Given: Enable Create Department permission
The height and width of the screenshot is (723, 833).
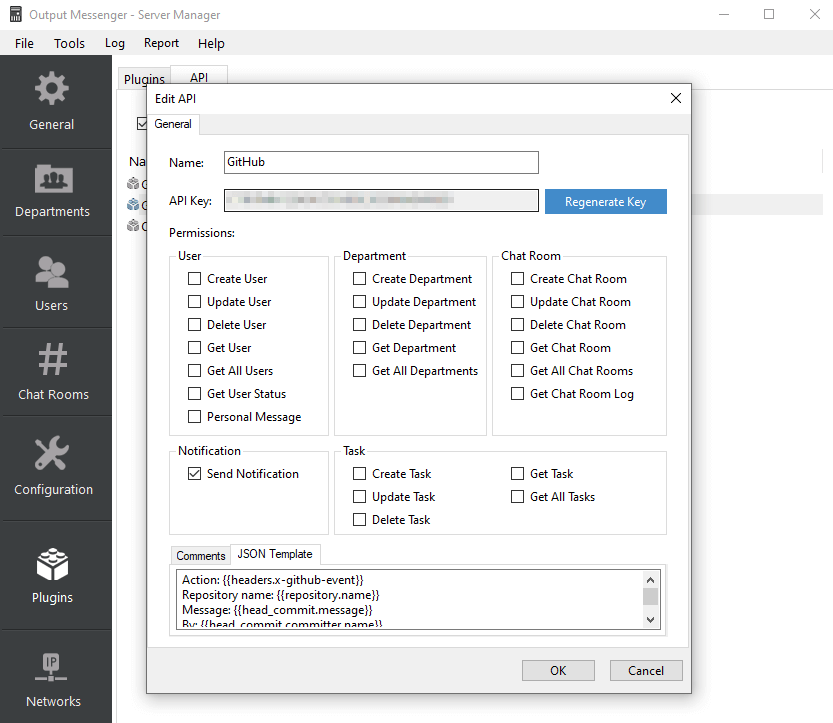Looking at the screenshot, I should pos(360,279).
